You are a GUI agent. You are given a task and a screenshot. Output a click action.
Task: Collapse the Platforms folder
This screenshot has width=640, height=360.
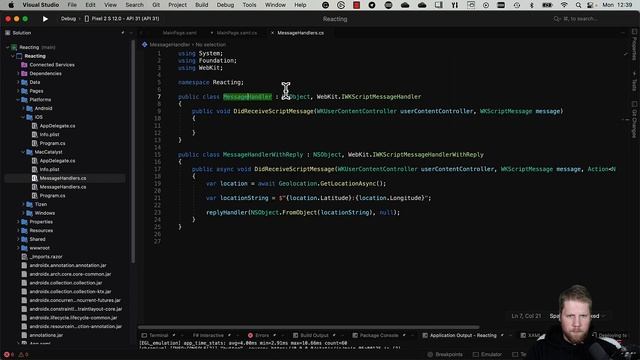(x=18, y=100)
